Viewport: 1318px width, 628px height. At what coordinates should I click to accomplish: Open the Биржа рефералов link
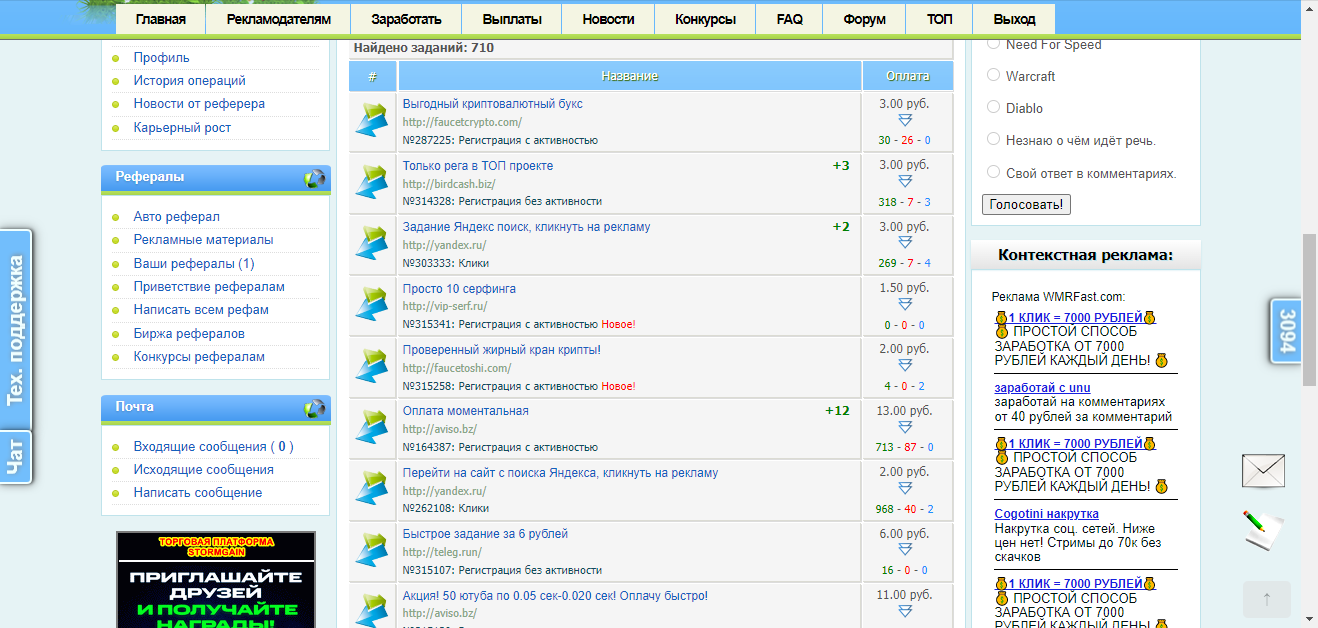(x=189, y=333)
